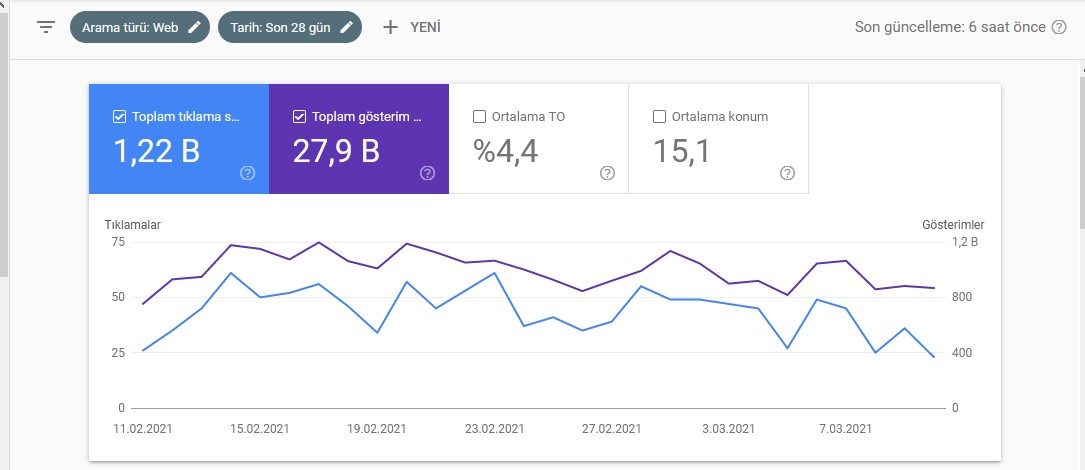Click the 23.02.2021 date label
1085x470 pixels.
[494, 428]
